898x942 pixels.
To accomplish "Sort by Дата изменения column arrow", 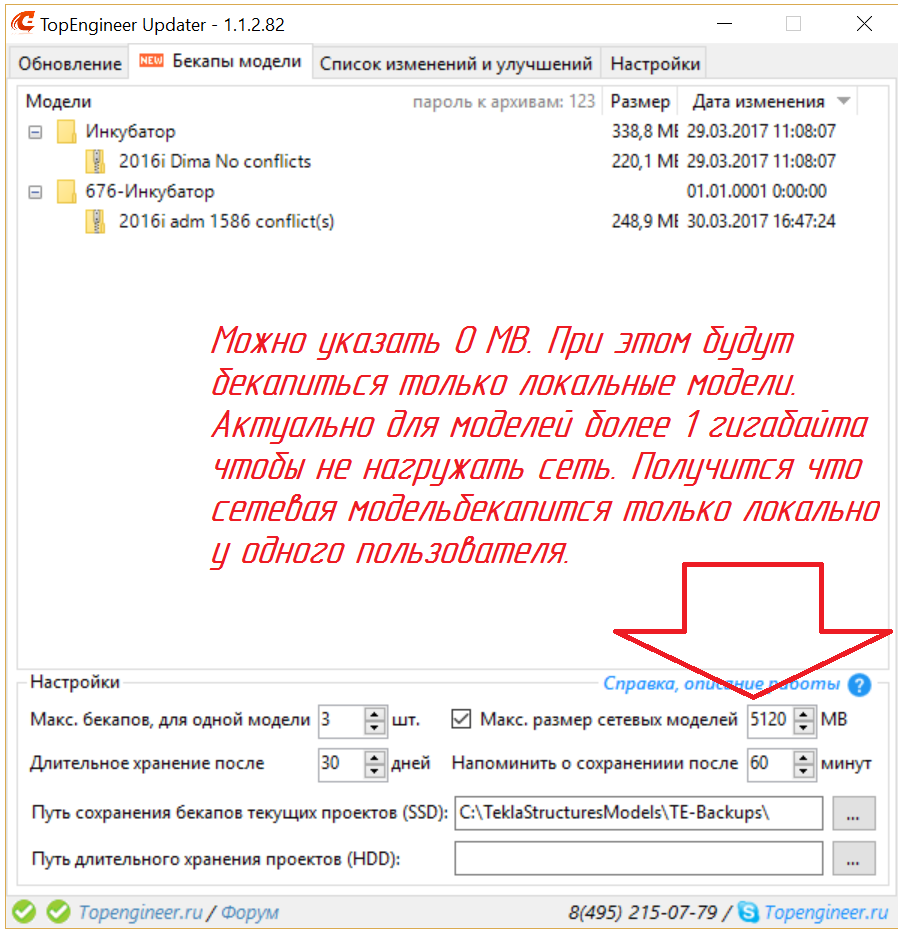I will pos(844,101).
